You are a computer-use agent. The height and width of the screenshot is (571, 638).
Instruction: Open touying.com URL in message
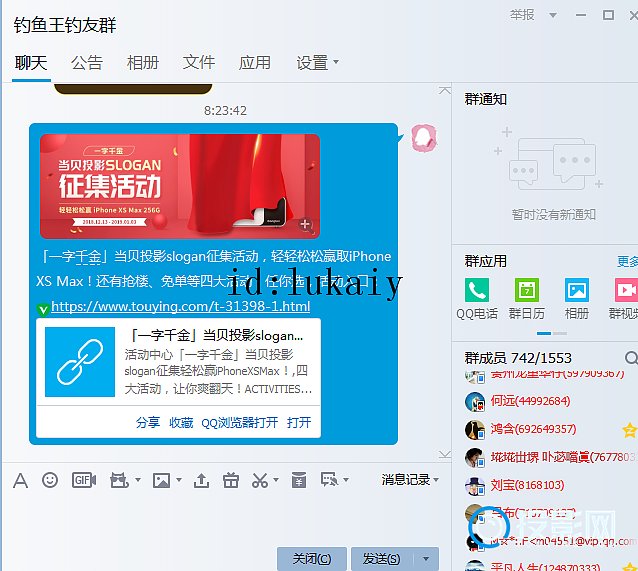pos(181,306)
